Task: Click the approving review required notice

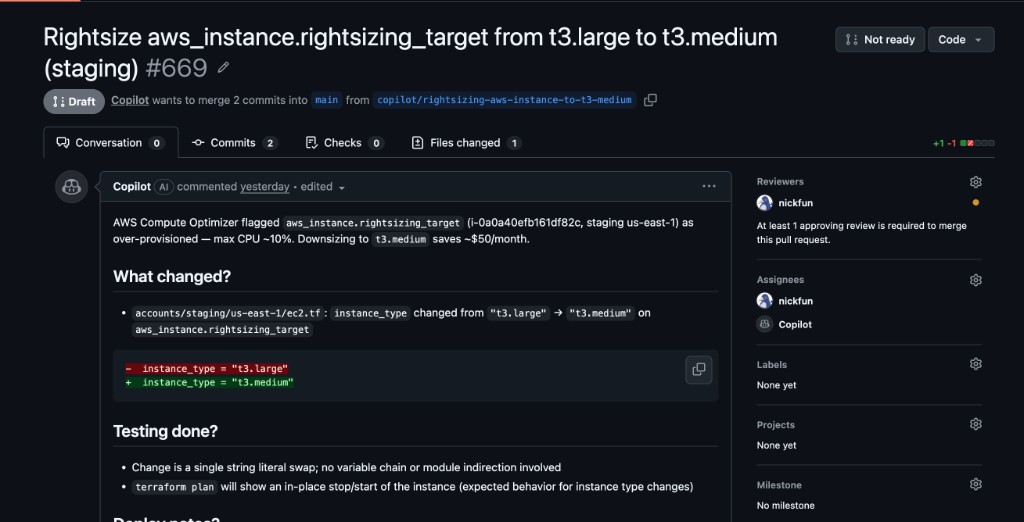Action: point(861,233)
